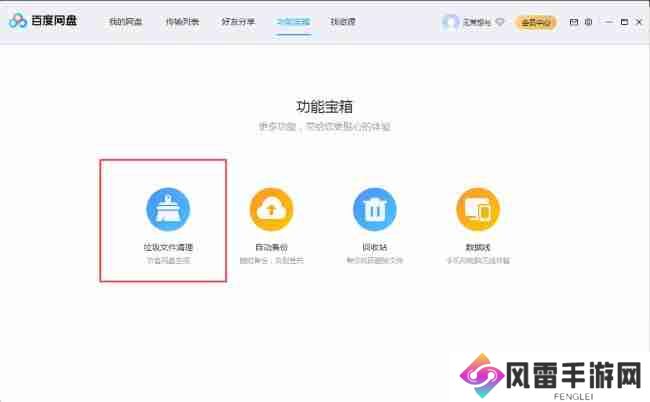Switch to the 找资源 tab
Screen dimensions: 650x402
coord(343,22)
